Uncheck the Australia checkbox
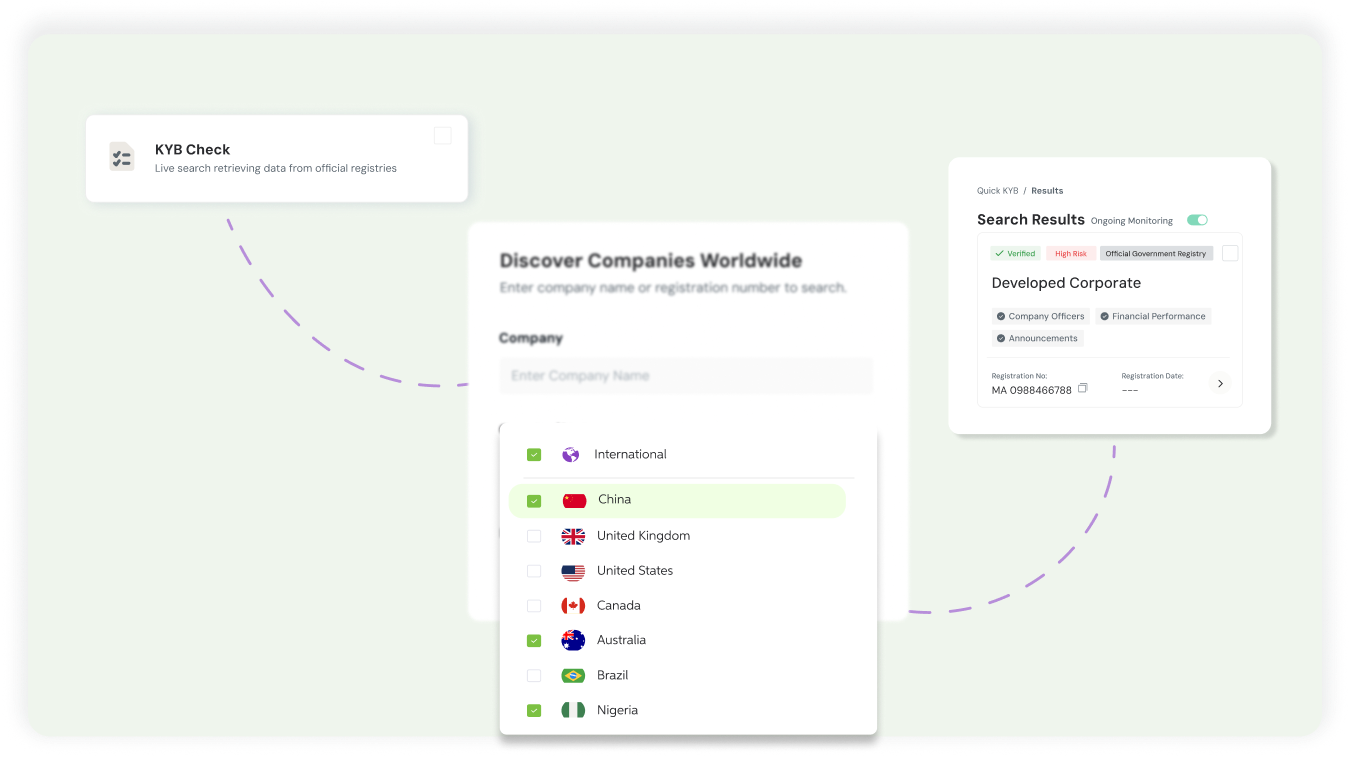 [534, 640]
